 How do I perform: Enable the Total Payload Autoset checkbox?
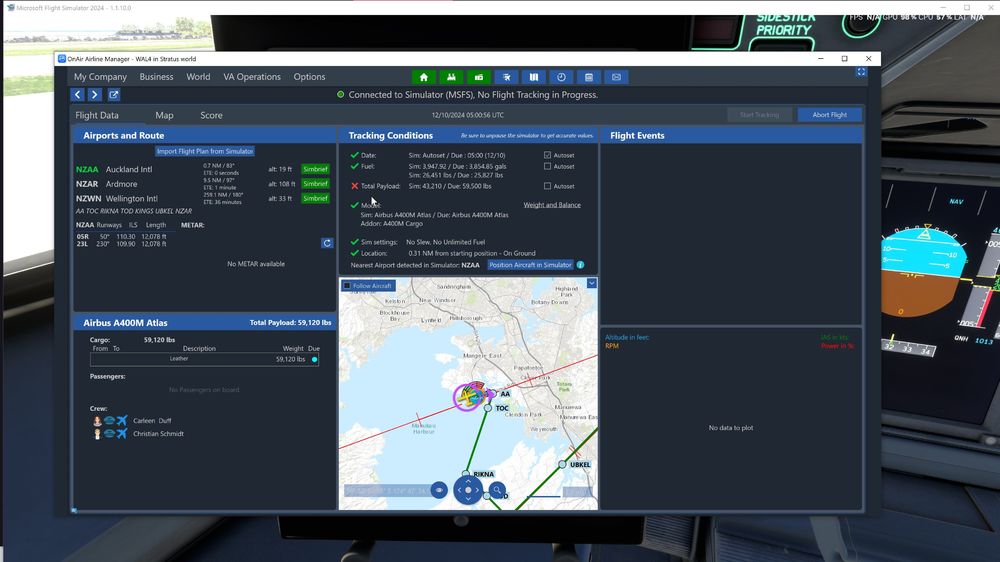(x=547, y=186)
